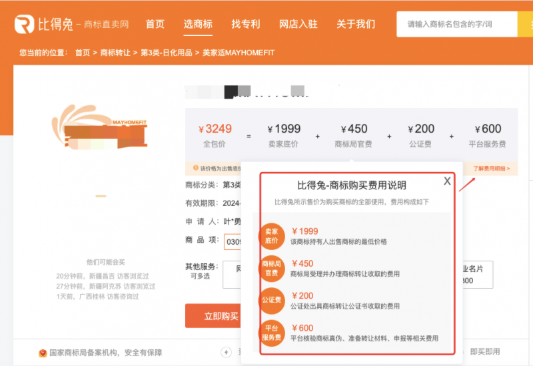This screenshot has height=368, width=535.
Task: Click the ¥3249 全包价 amount
Action: click(x=215, y=129)
